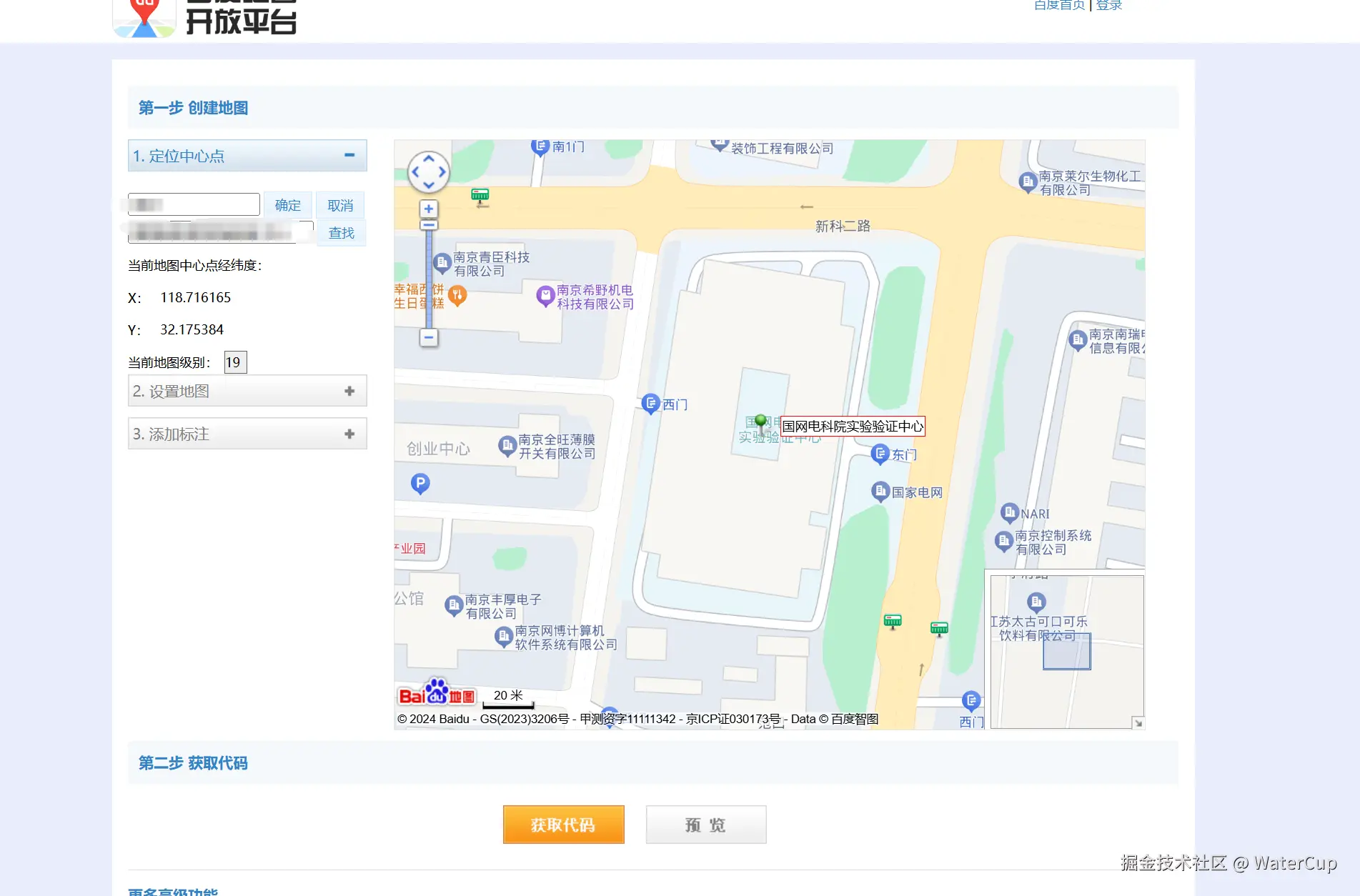This screenshot has height=896, width=1360.
Task: Click the city name input field
Action: tap(194, 204)
